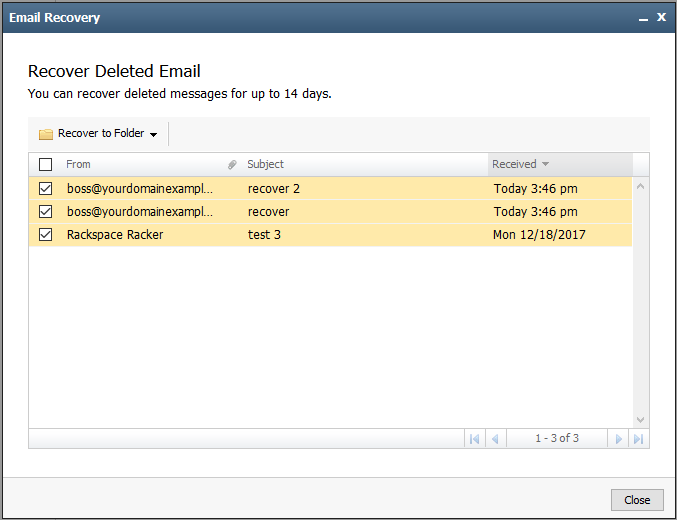
Task: Click the Close button
Action: (637, 500)
